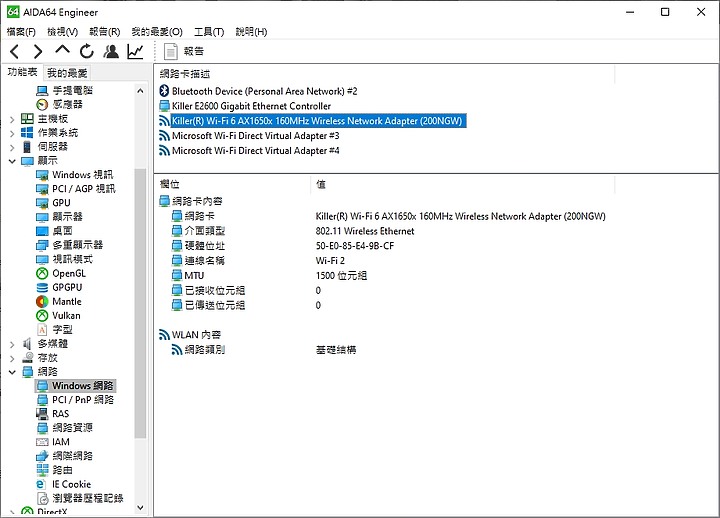Click the MAC address 50-E0-85-E4-9B-CF
This screenshot has height=518, width=720.
pyautogui.click(x=355, y=246)
